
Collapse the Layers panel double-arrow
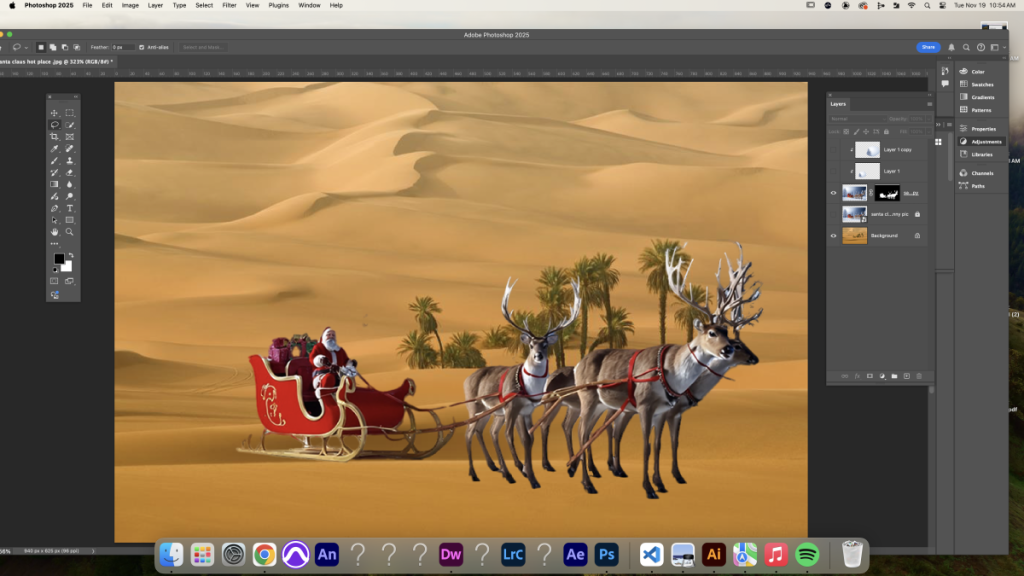click(929, 95)
